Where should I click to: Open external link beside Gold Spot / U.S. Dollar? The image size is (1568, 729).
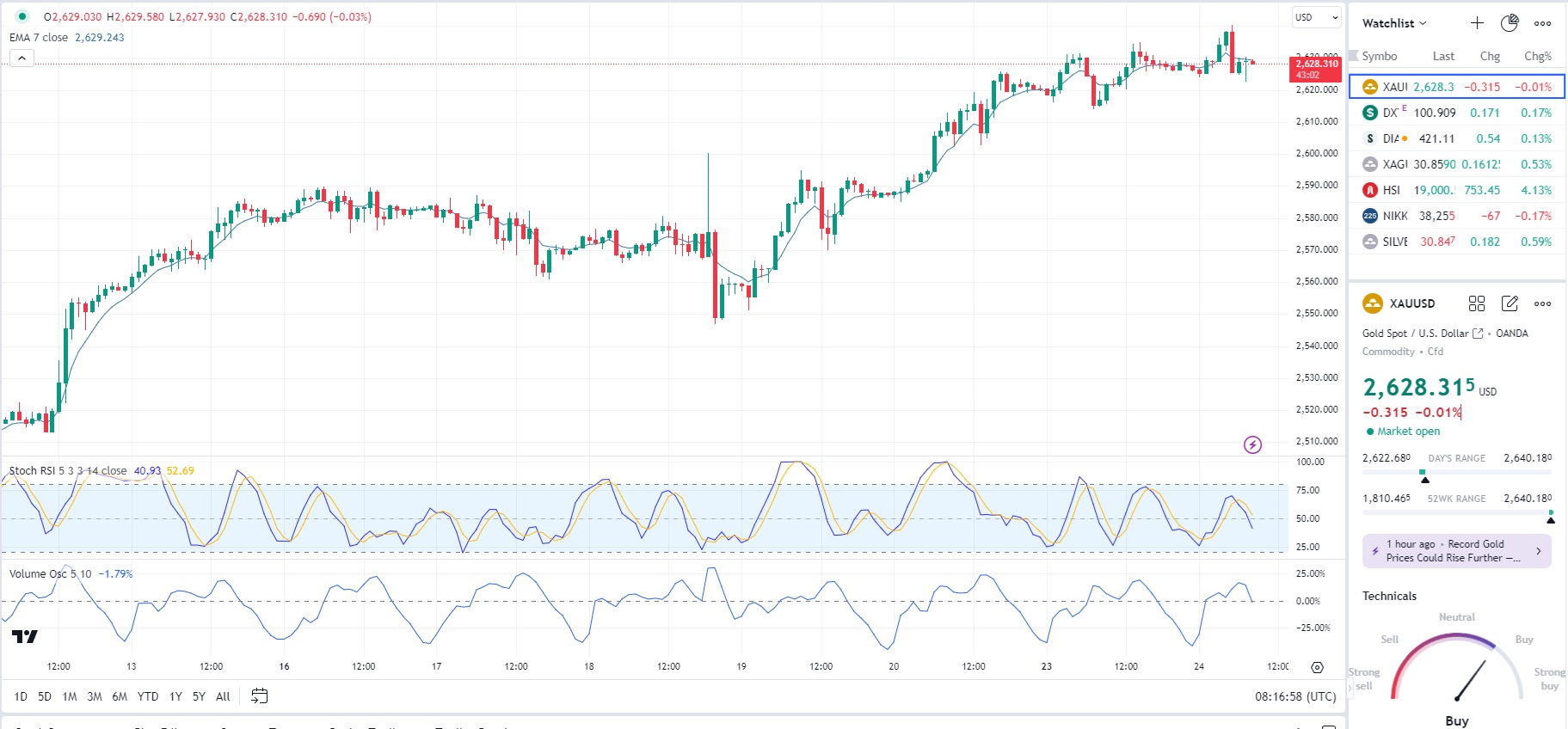[x=1478, y=334]
